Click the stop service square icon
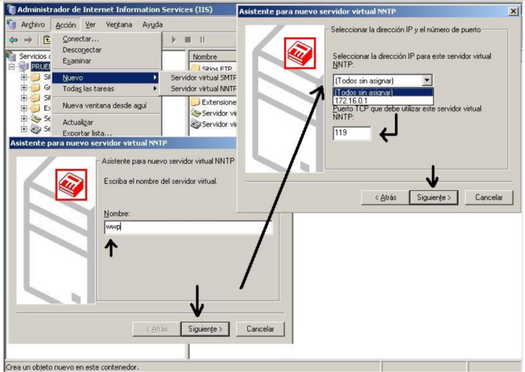This screenshot has height=372, width=525. tap(188, 40)
